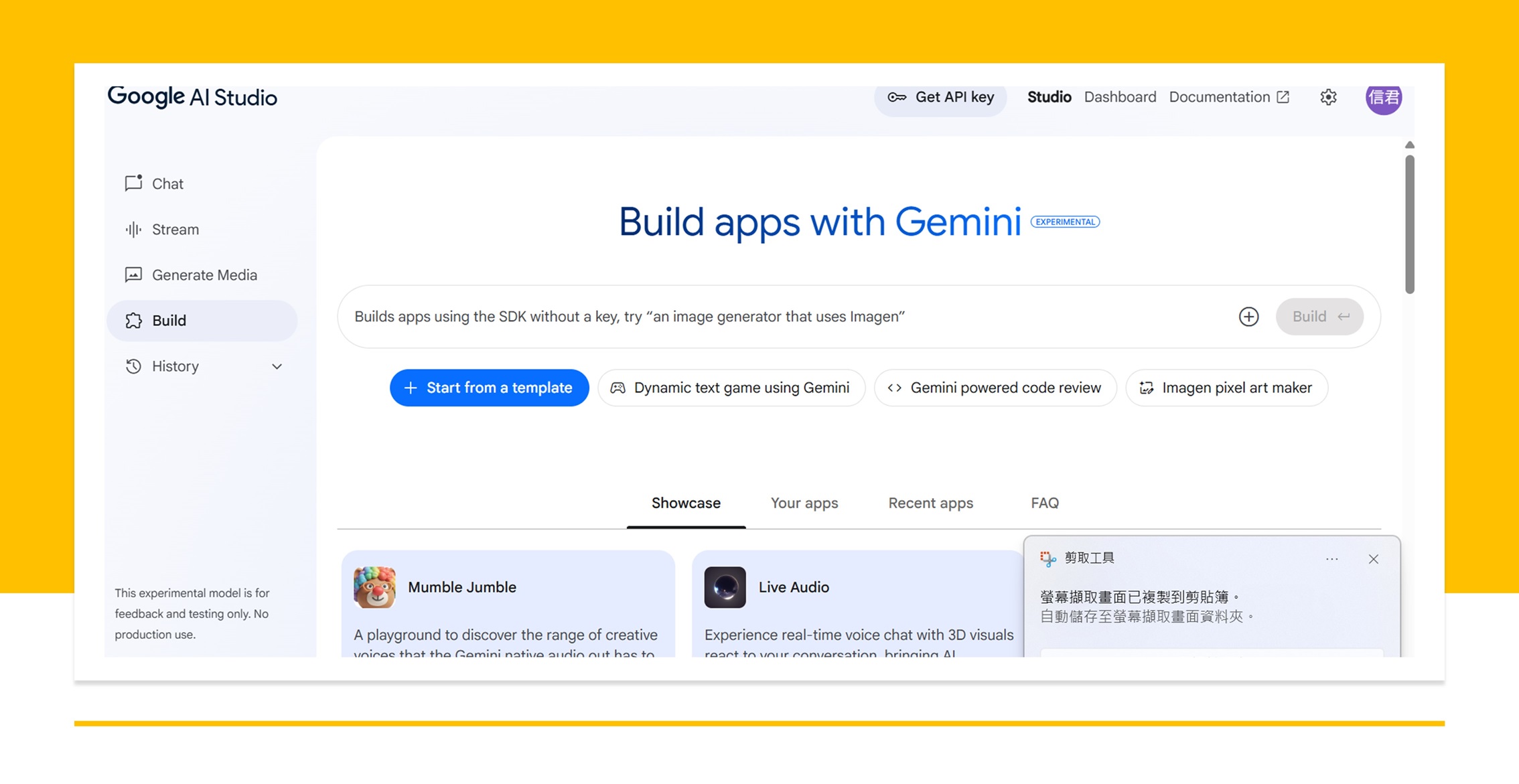
Task: Click the plus circle attach icon
Action: pos(1248,317)
